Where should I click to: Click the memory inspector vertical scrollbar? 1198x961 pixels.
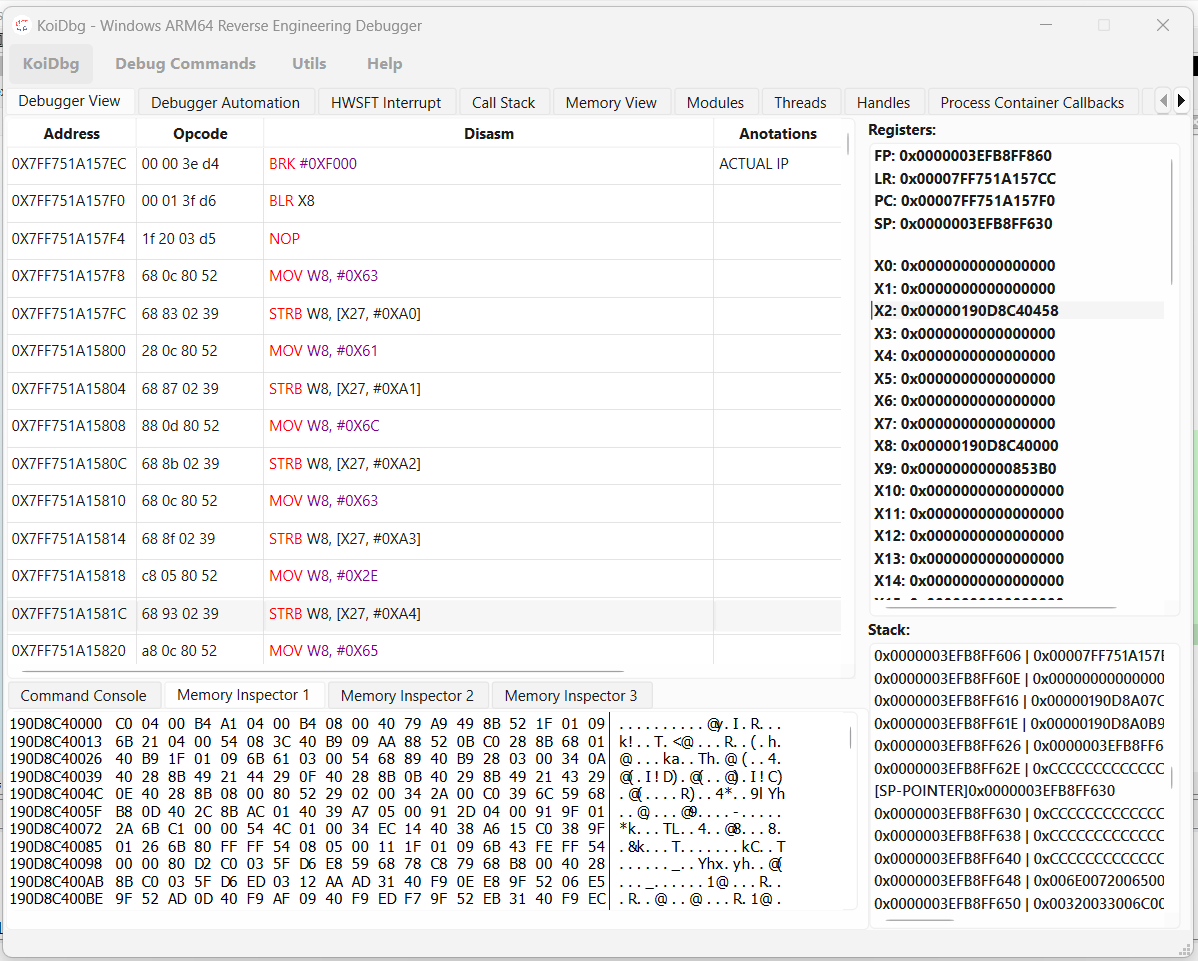[x=850, y=737]
